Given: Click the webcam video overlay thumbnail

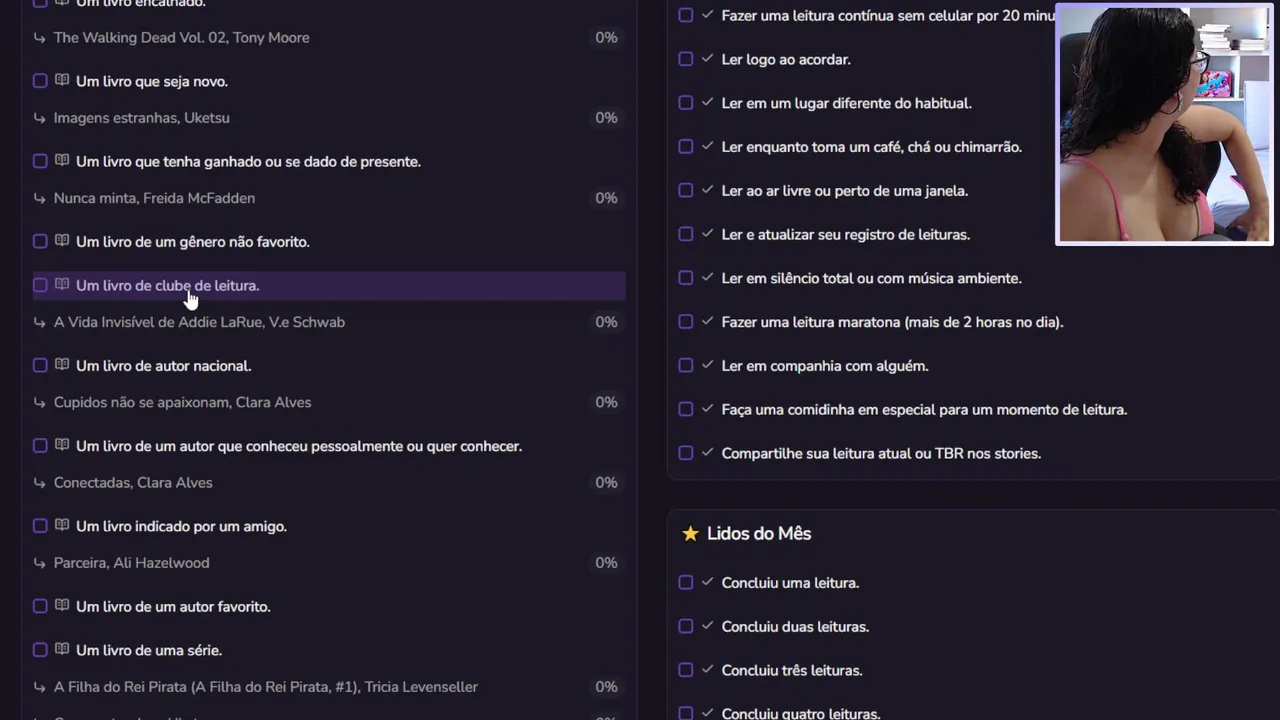Looking at the screenshot, I should point(1164,125).
